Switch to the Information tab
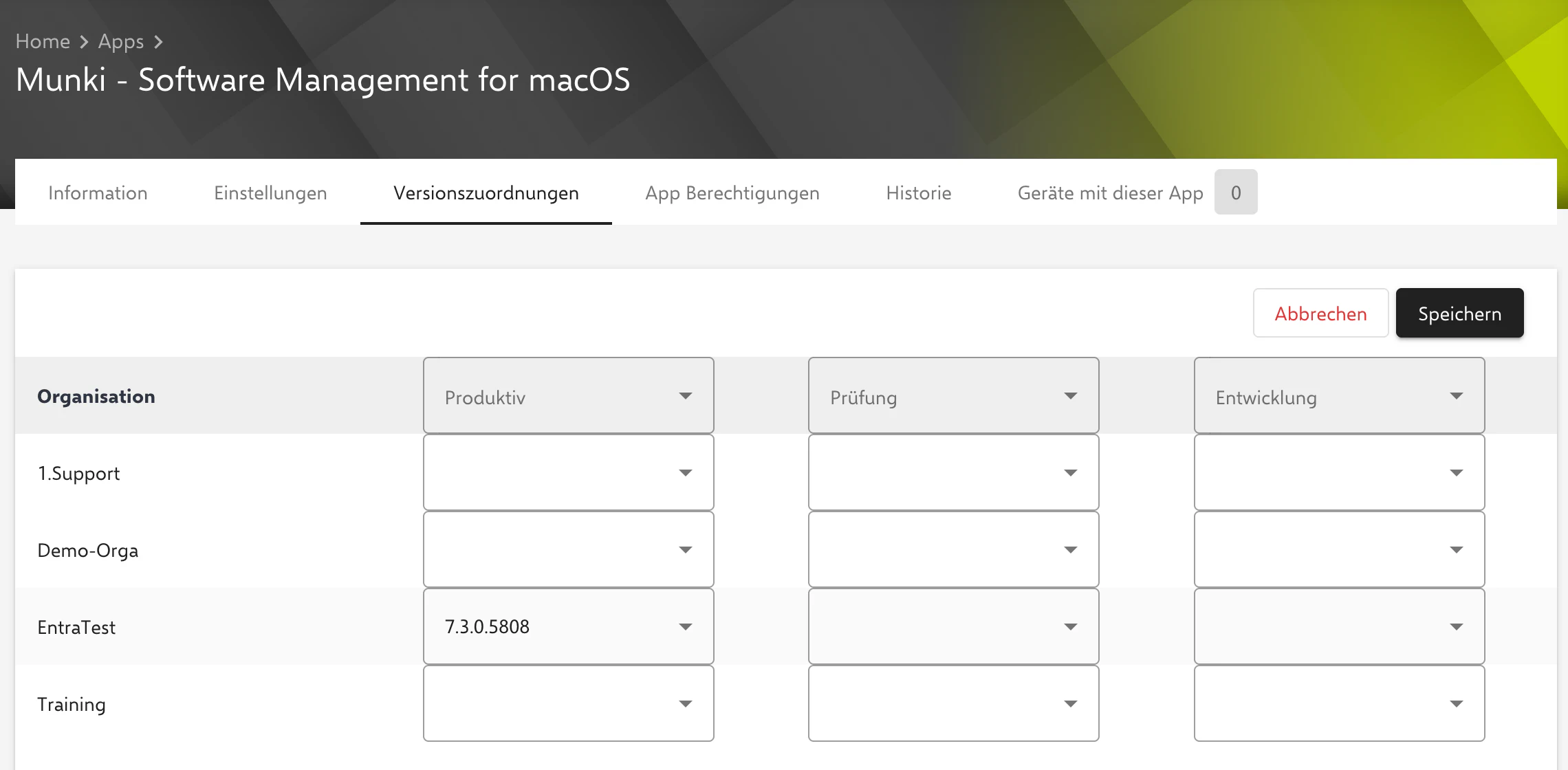The height and width of the screenshot is (770, 1568). (98, 192)
